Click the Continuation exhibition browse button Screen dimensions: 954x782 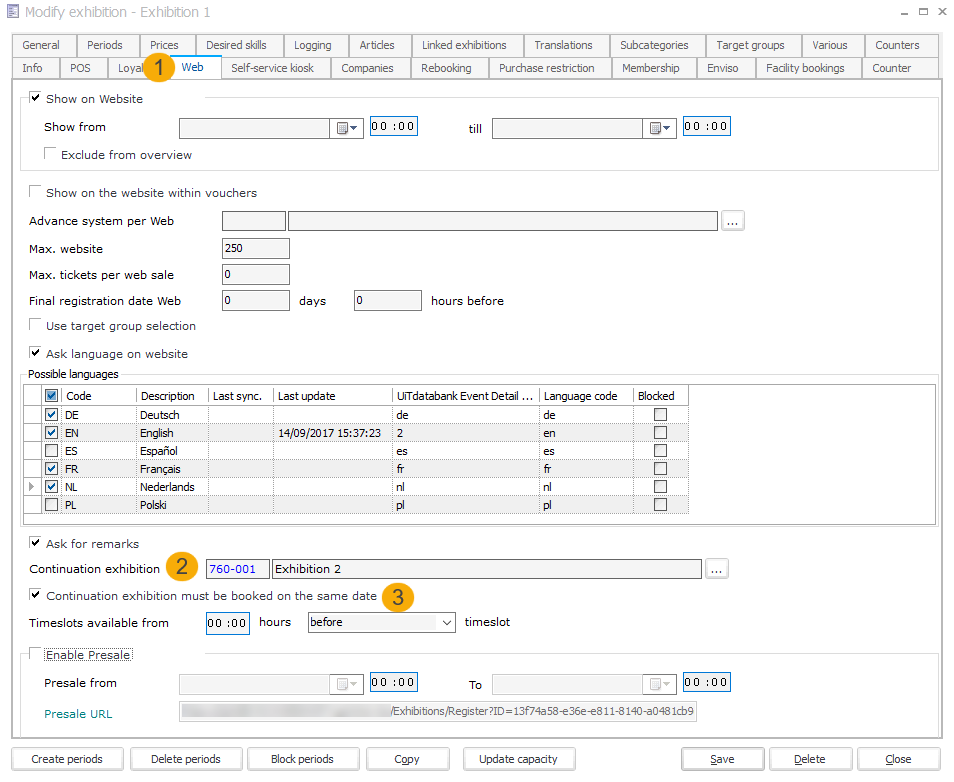pyautogui.click(x=716, y=569)
